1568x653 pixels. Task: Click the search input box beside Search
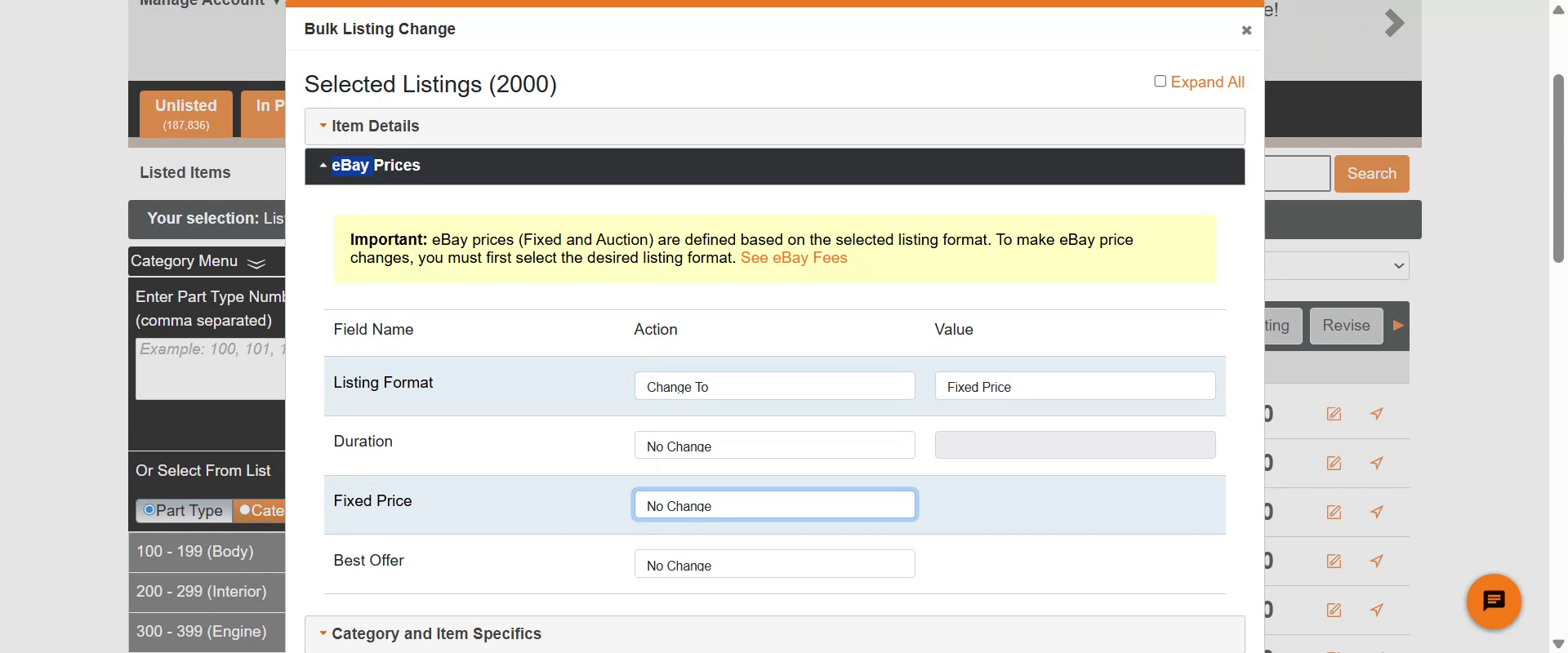1298,174
